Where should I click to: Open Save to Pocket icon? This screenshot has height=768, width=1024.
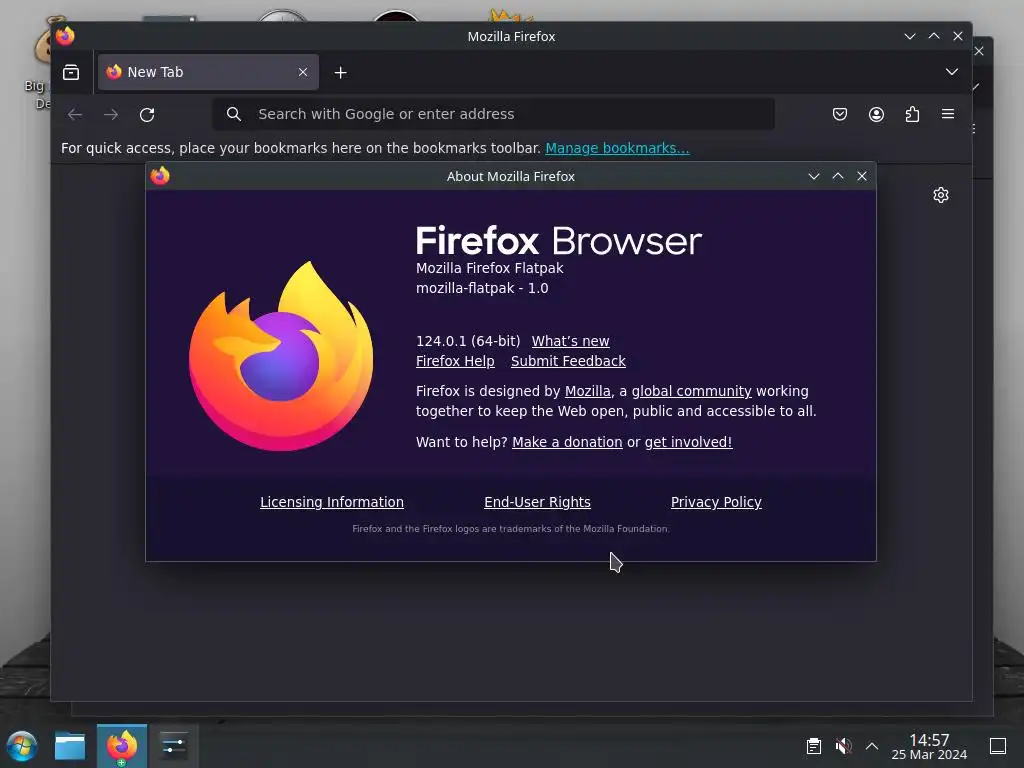[840, 114]
